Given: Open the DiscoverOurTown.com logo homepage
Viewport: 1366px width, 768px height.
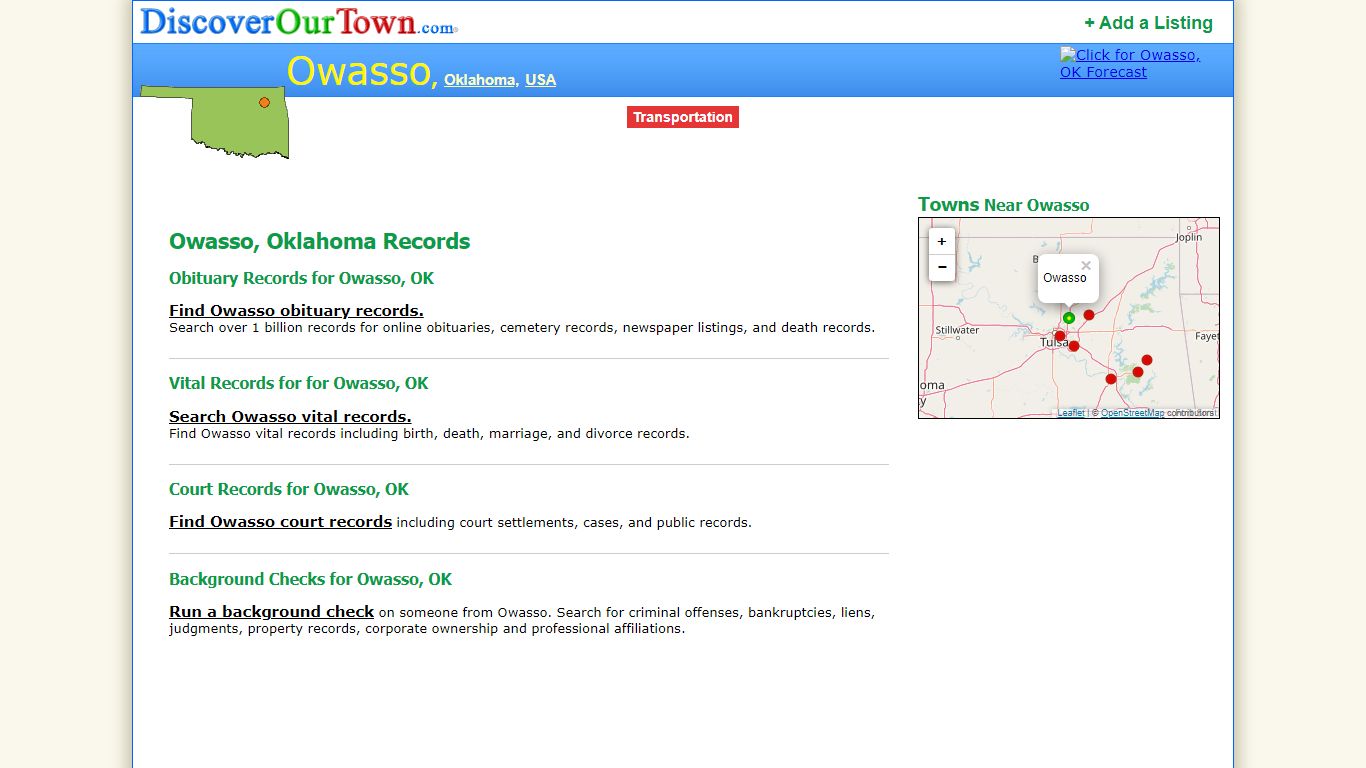Looking at the screenshot, I should pos(298,21).
